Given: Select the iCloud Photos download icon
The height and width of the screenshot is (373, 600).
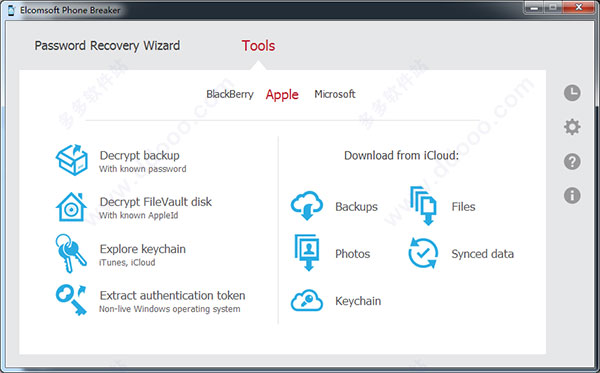Looking at the screenshot, I should 307,253.
